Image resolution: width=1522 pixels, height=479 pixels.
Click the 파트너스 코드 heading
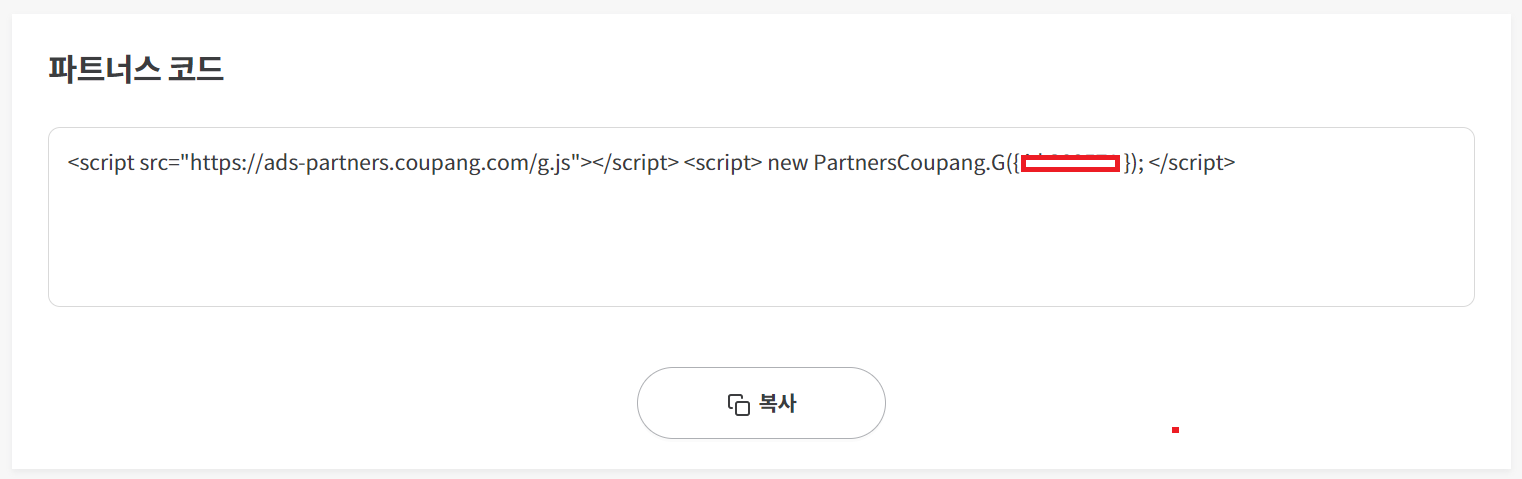[136, 69]
